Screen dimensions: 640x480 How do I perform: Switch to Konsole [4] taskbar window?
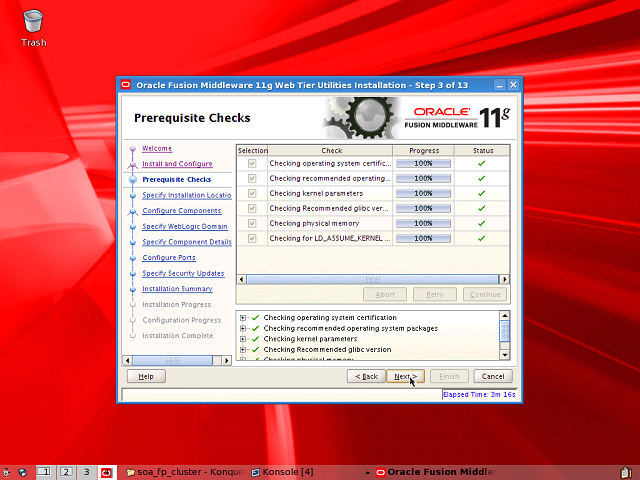click(x=282, y=472)
